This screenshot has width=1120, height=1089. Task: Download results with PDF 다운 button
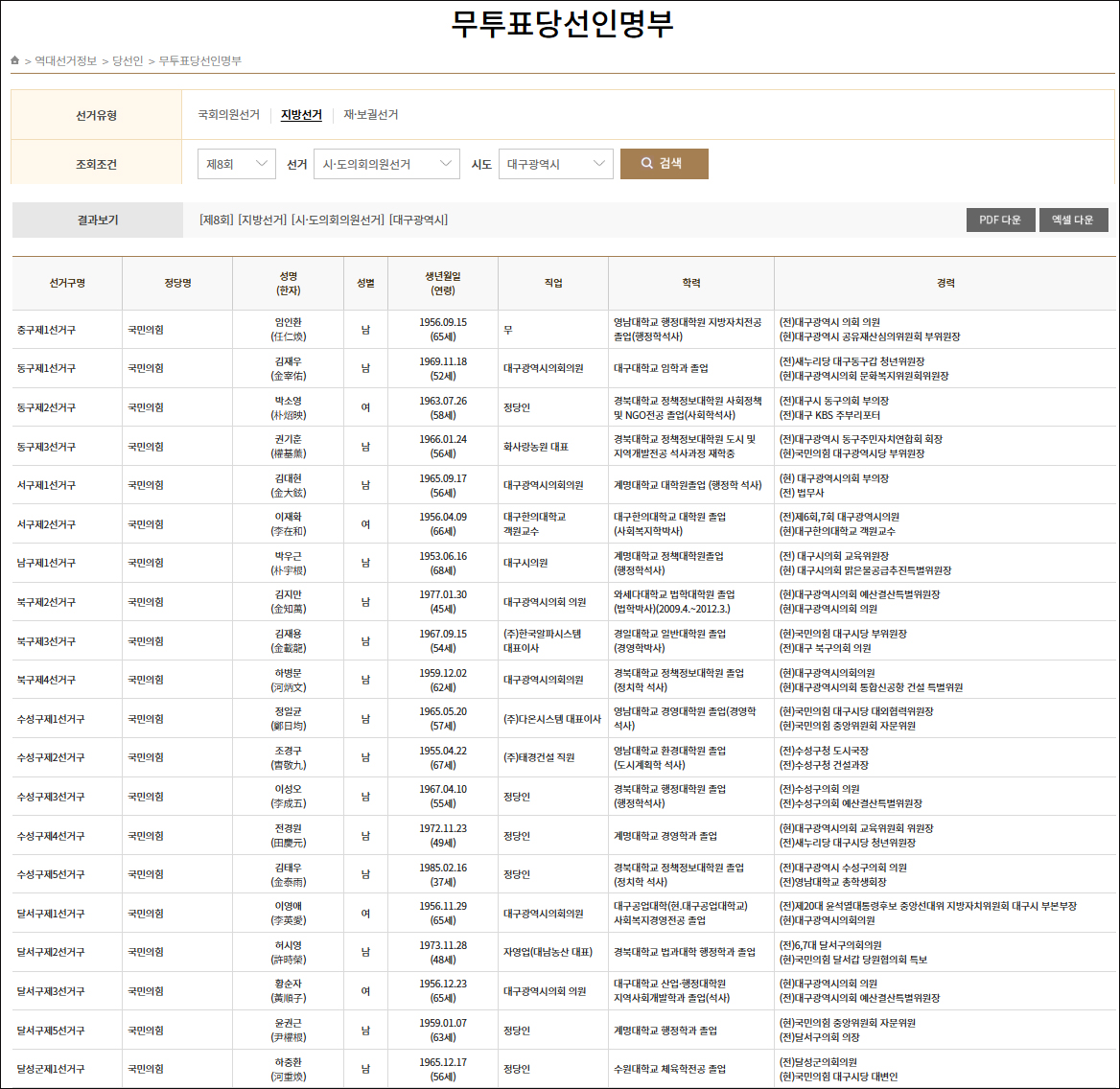[x=999, y=220]
